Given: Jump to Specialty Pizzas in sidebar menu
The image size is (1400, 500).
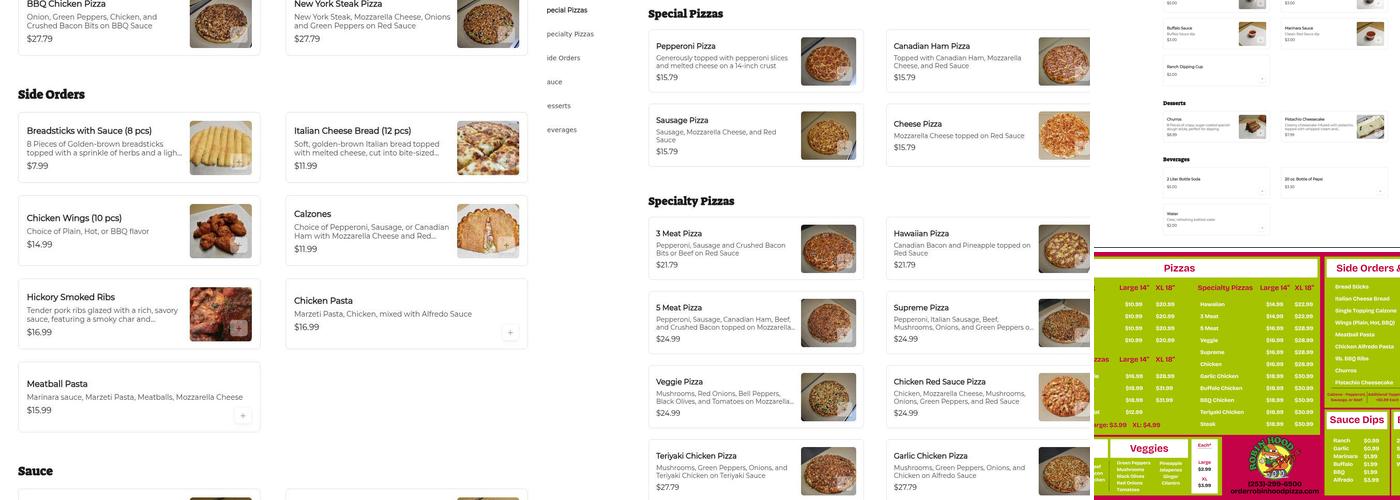Looking at the screenshot, I should 570,34.
